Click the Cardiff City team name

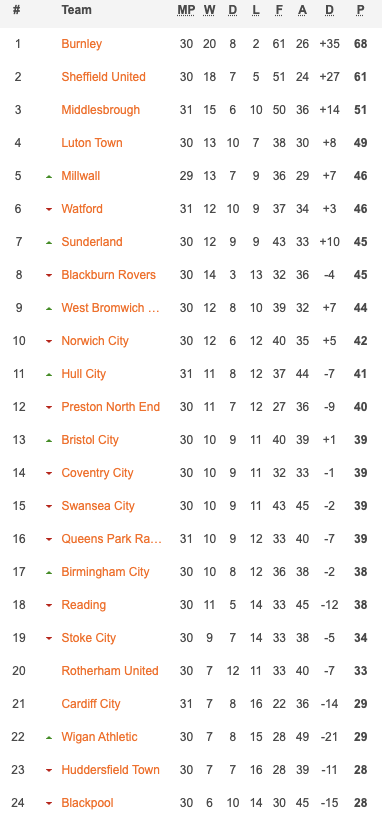pos(91,703)
